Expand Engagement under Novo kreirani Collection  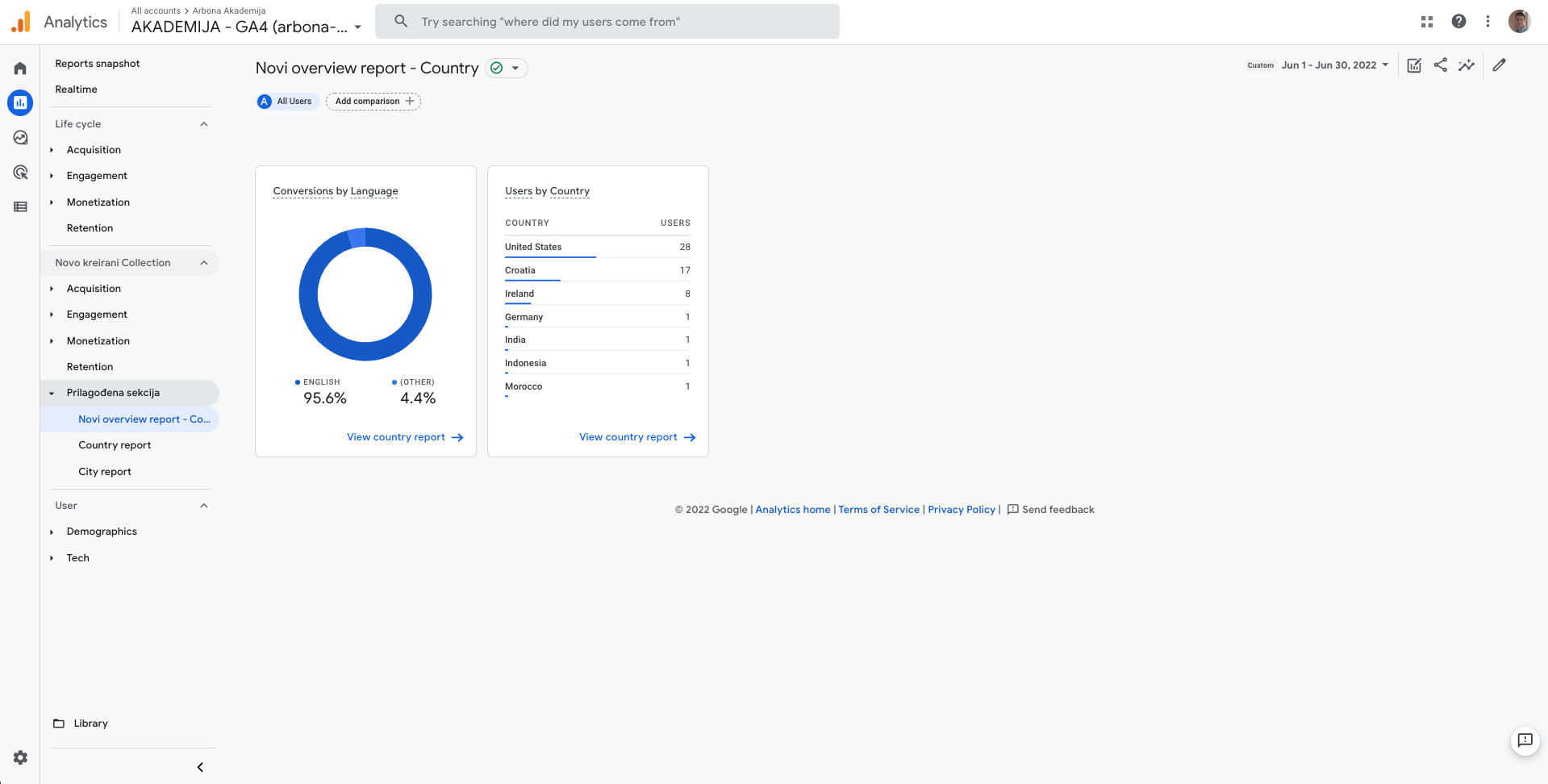52,315
